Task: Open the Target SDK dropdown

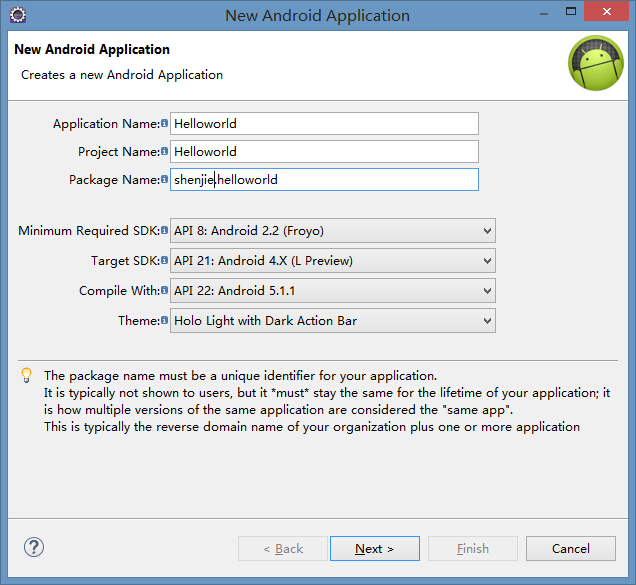Action: (x=333, y=260)
